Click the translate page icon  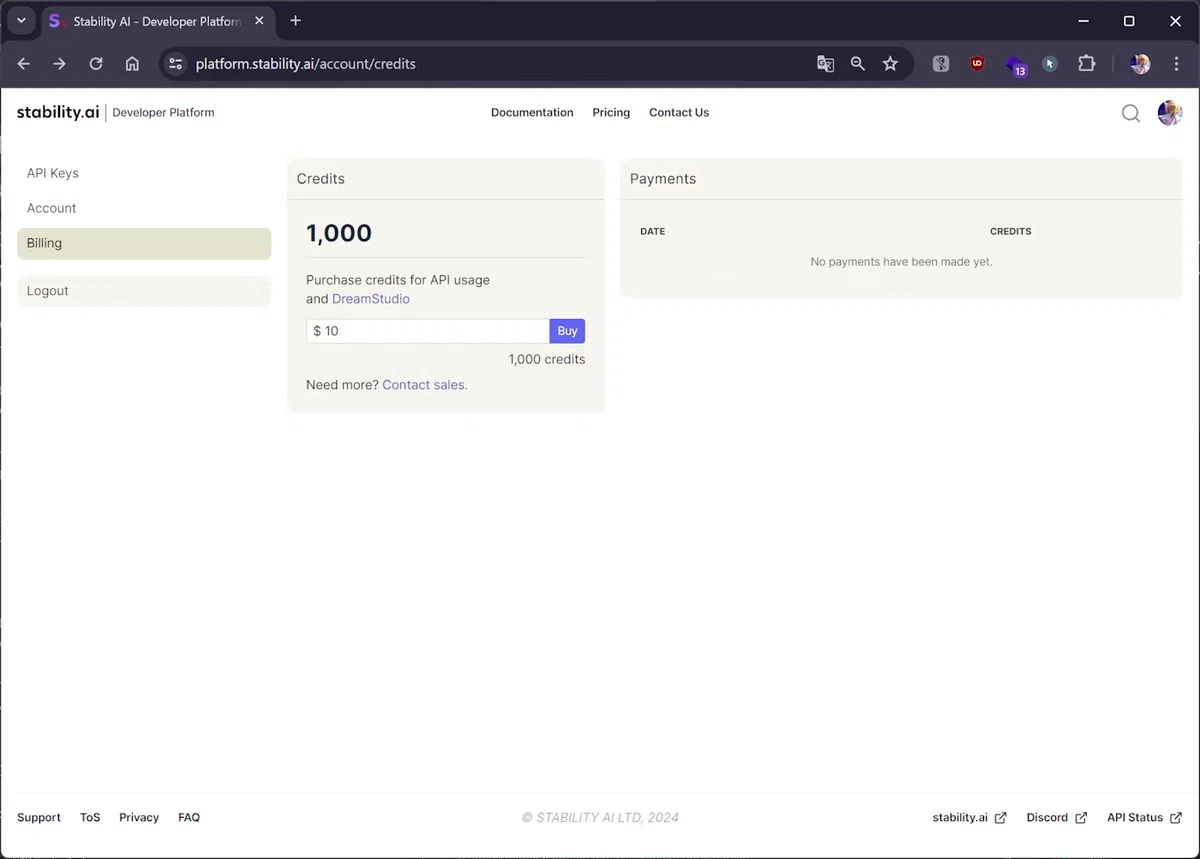coord(825,63)
